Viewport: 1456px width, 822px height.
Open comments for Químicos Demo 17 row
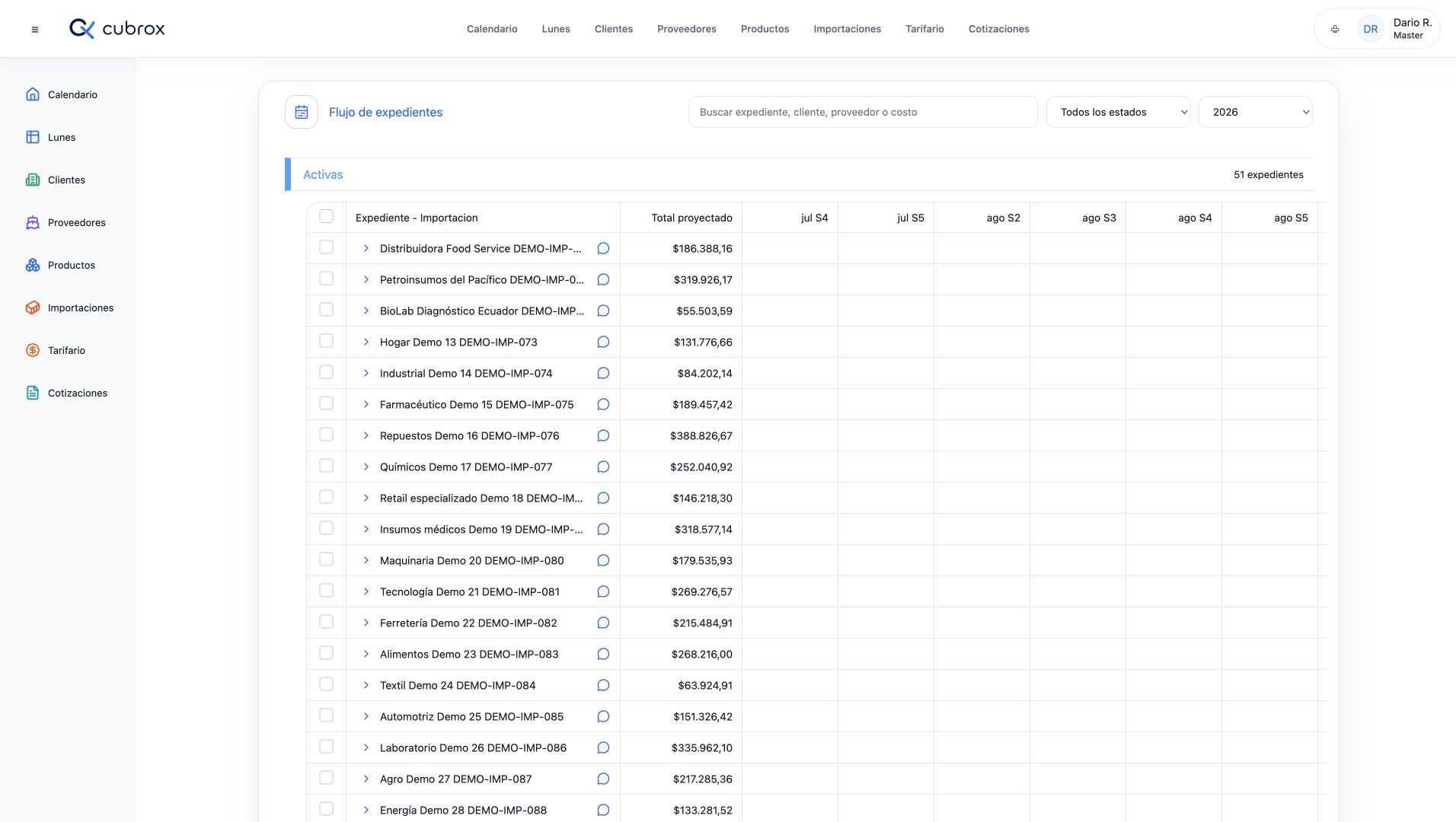[603, 467]
